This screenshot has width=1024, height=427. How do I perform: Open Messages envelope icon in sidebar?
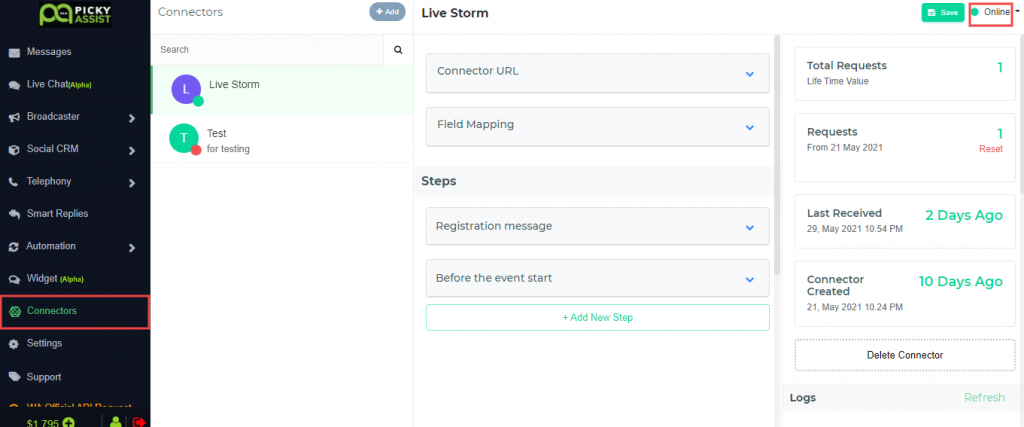coord(14,52)
